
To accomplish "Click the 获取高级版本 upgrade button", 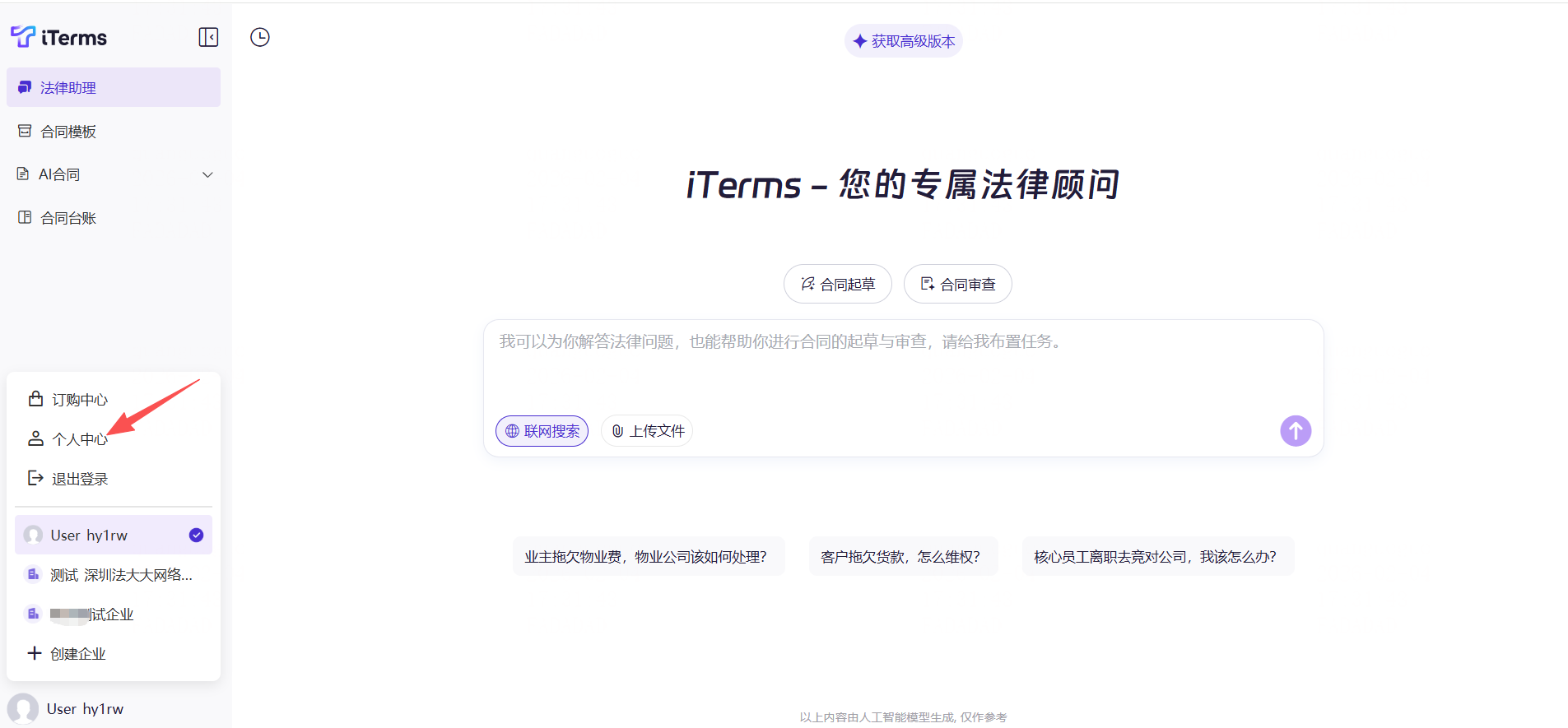I will (904, 41).
